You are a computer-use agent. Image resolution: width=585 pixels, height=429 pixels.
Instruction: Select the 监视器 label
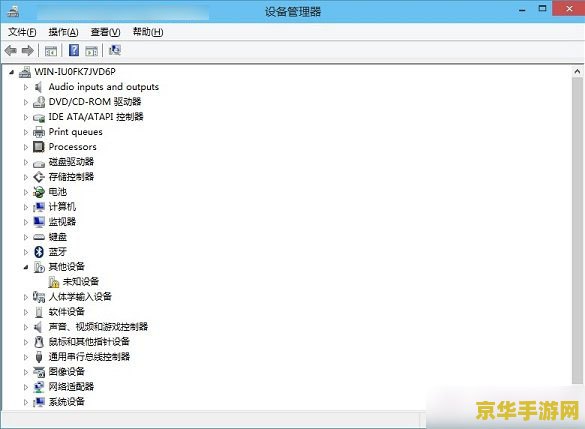point(62,222)
